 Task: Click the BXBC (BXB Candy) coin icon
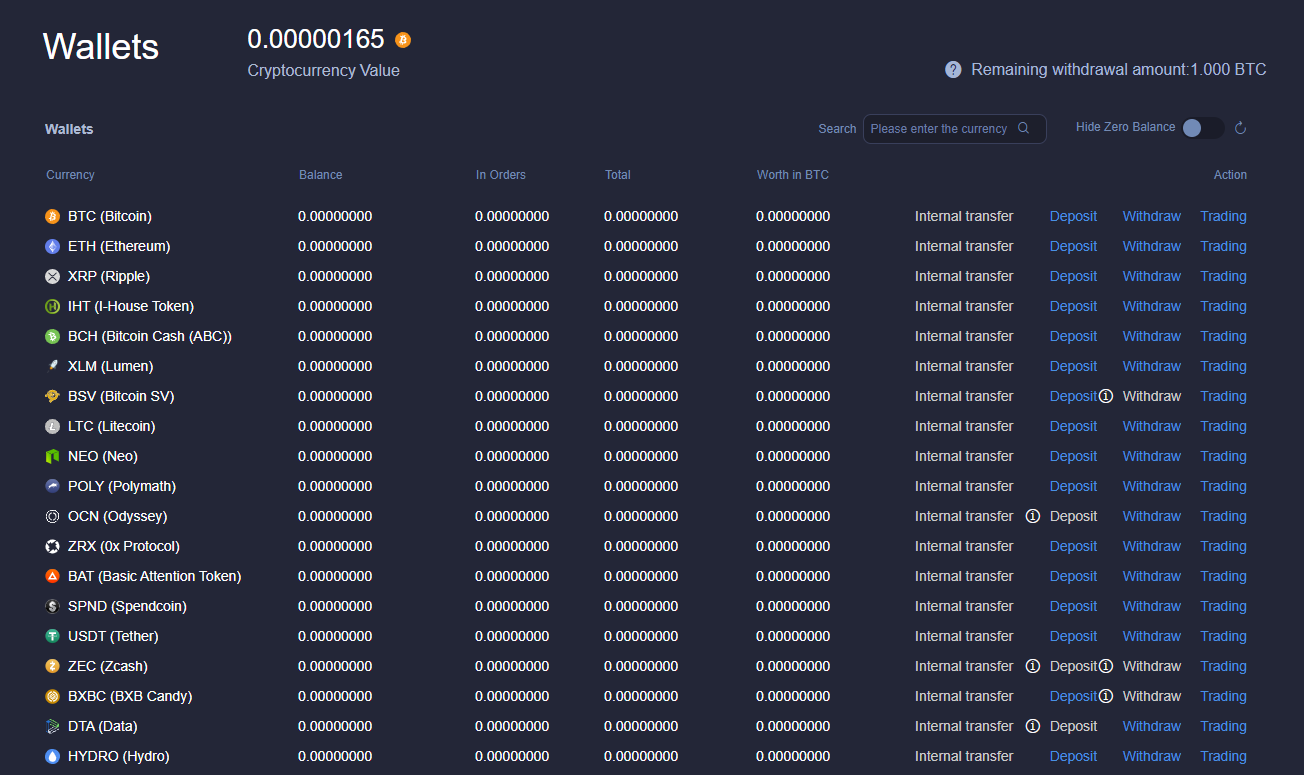coord(53,696)
